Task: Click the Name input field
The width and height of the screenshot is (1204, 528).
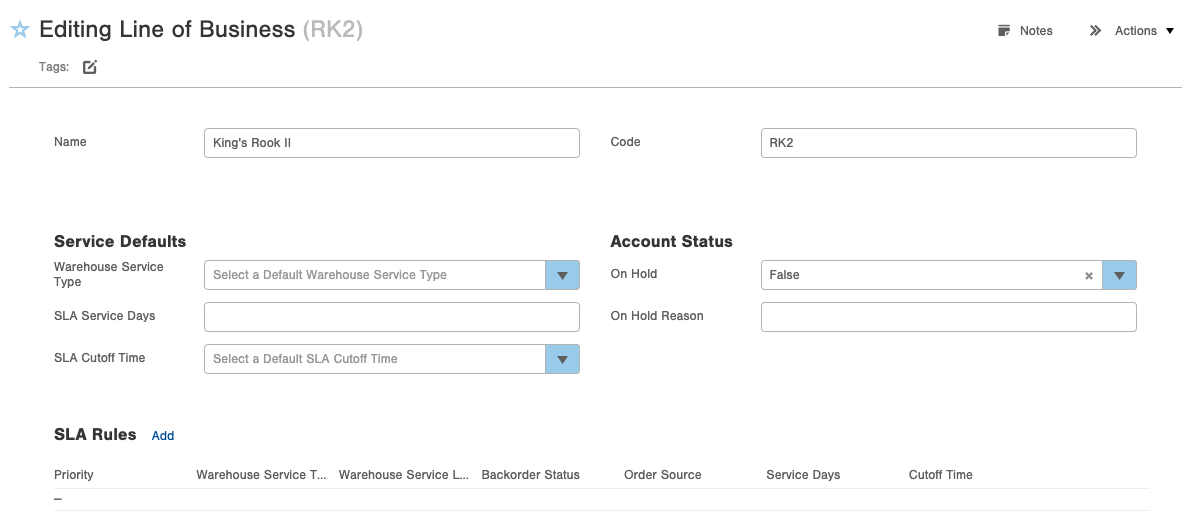Action: pos(392,143)
